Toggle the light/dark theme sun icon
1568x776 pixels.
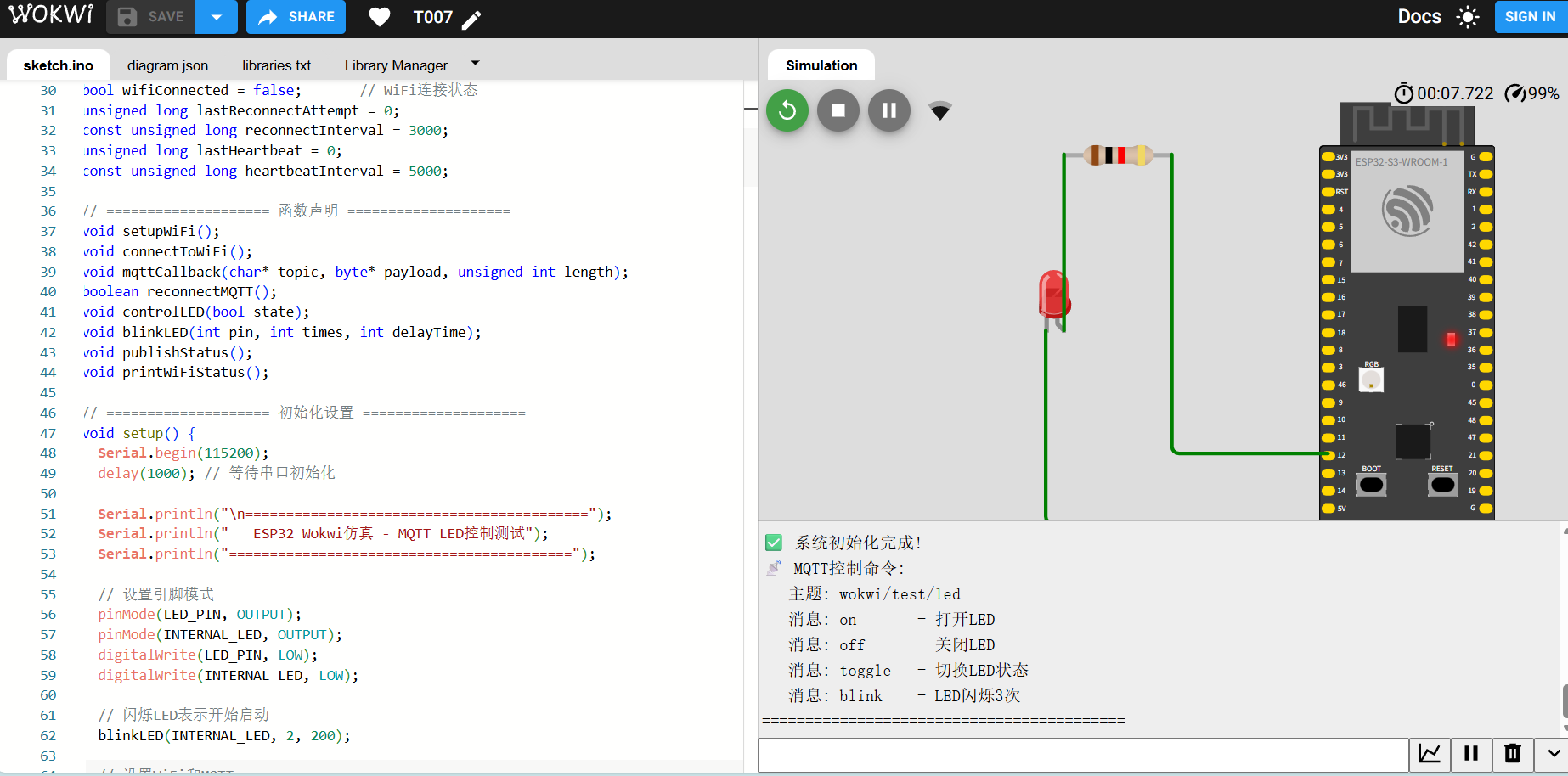[x=1467, y=17]
